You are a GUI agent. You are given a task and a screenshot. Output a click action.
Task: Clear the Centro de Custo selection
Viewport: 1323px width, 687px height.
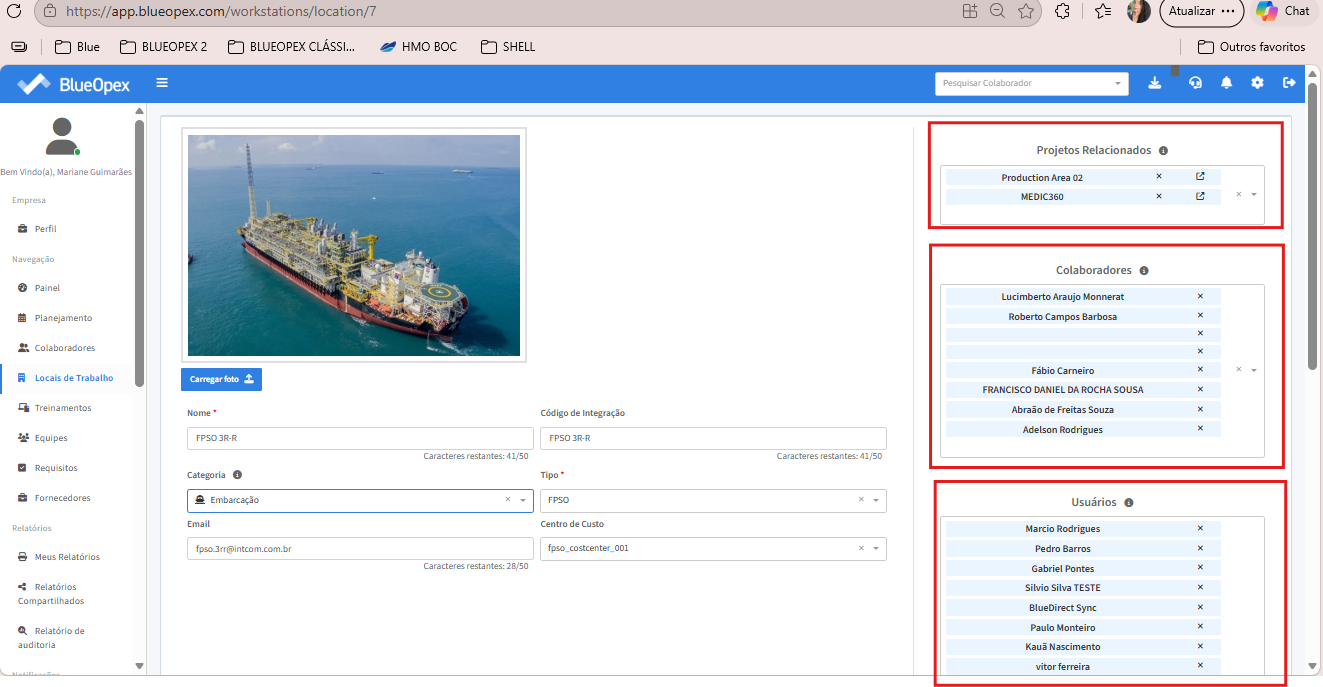point(861,548)
